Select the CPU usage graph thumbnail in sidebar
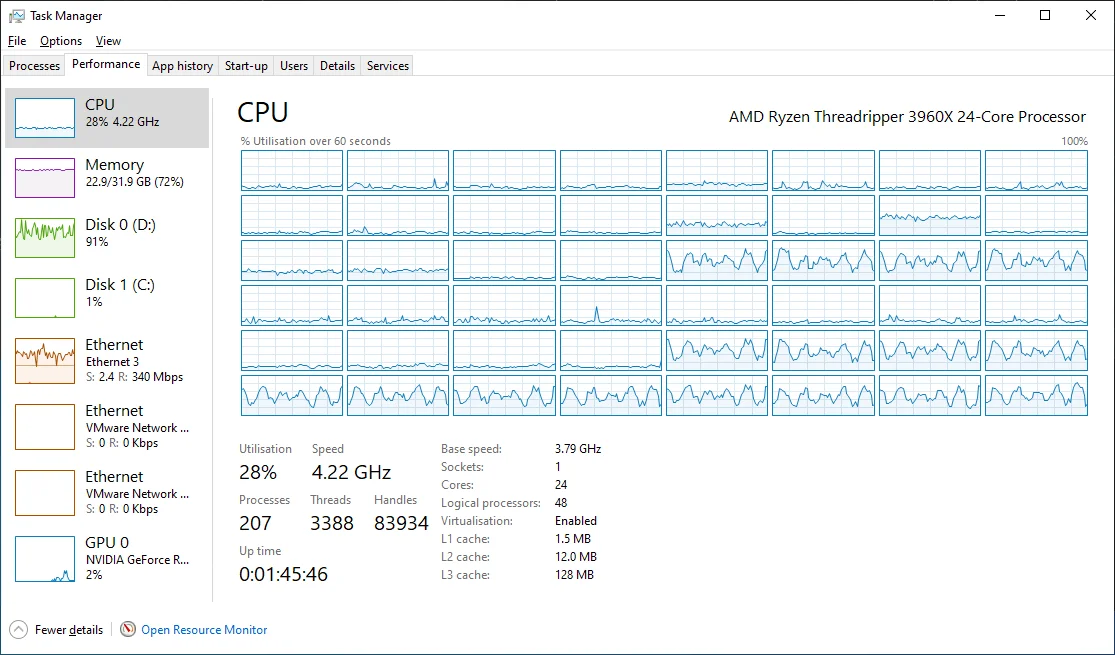The image size is (1115, 655). tap(45, 118)
